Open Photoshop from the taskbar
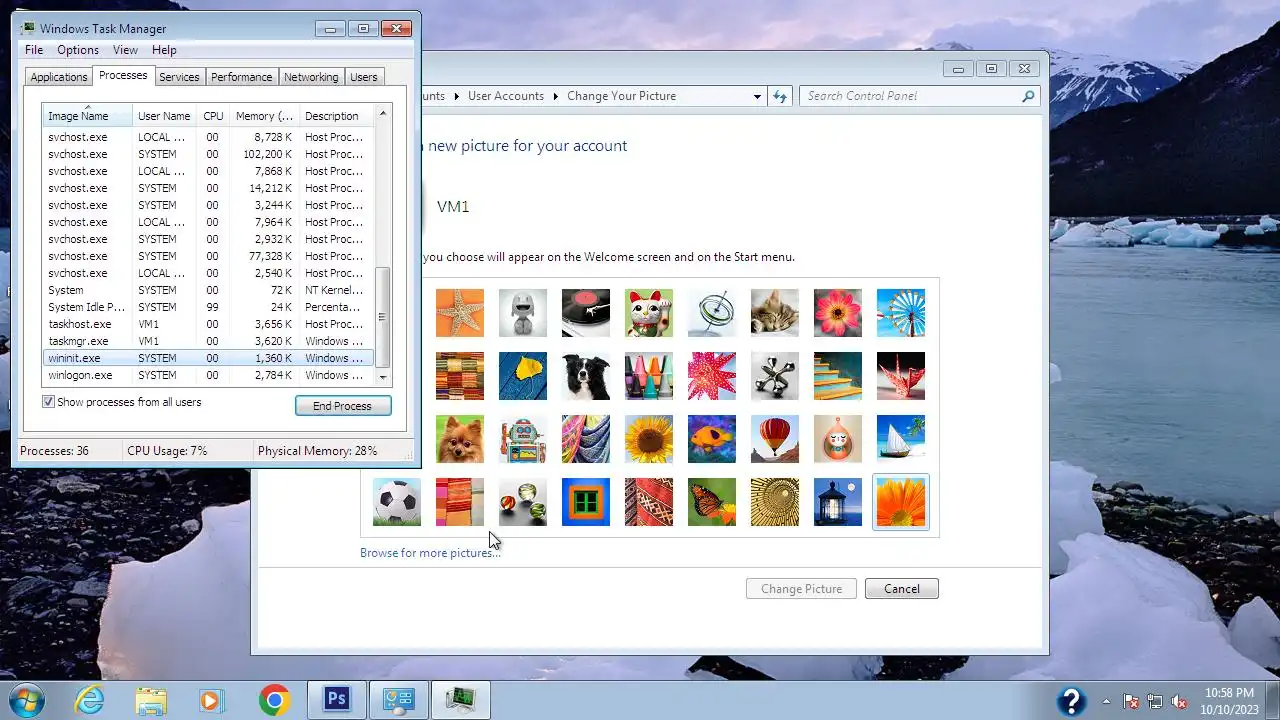Screen dimensions: 1280x720 click(x=336, y=699)
